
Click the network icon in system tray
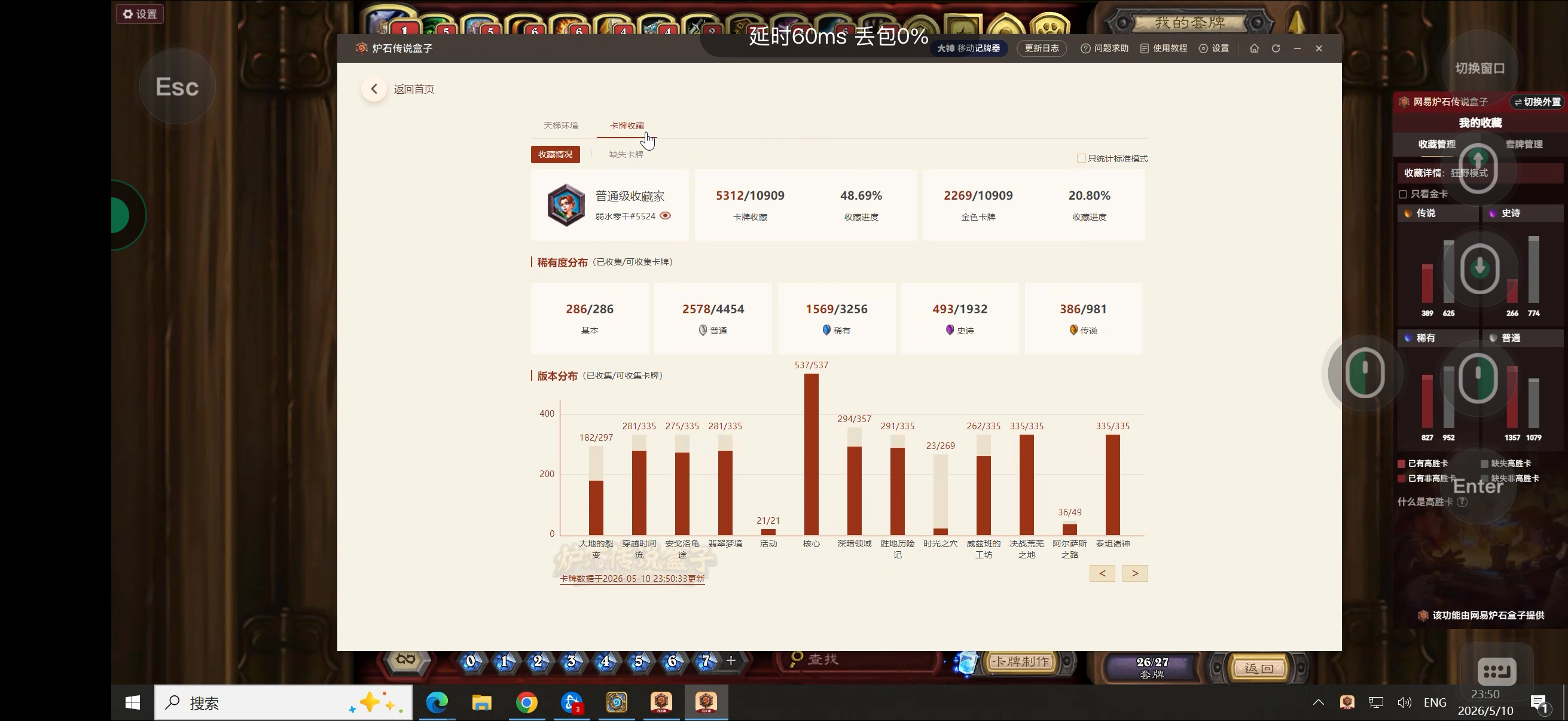point(1375,702)
